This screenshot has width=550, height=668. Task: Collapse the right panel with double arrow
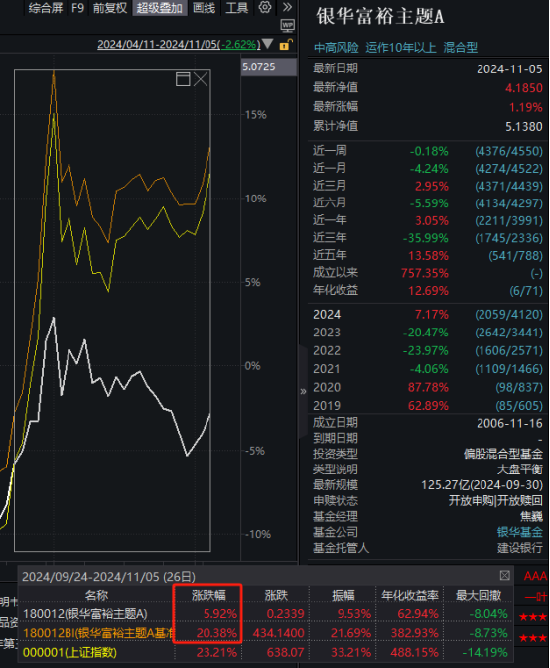303,391
